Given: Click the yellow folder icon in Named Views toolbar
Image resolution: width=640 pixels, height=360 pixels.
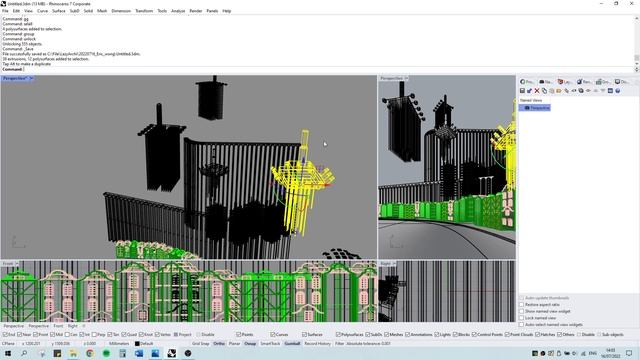Looking at the screenshot, I should point(559,91).
